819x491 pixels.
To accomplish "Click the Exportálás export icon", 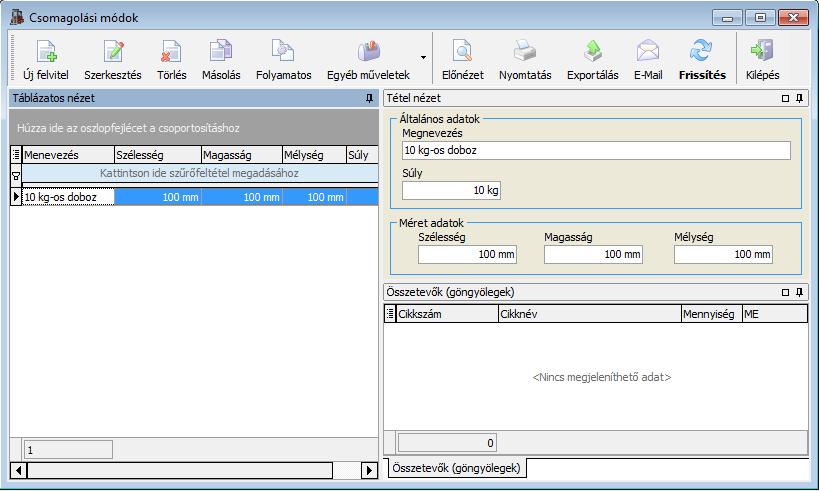I will click(x=593, y=52).
